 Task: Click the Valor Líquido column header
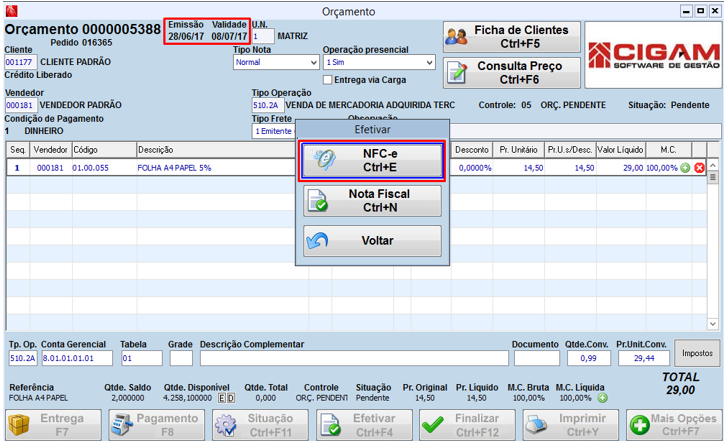pyautogui.click(x=620, y=150)
